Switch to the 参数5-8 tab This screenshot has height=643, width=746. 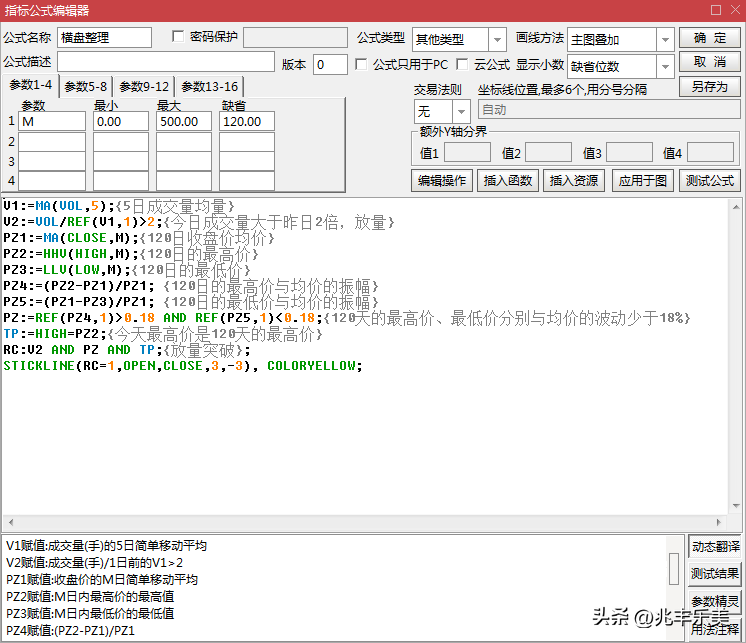(86, 87)
